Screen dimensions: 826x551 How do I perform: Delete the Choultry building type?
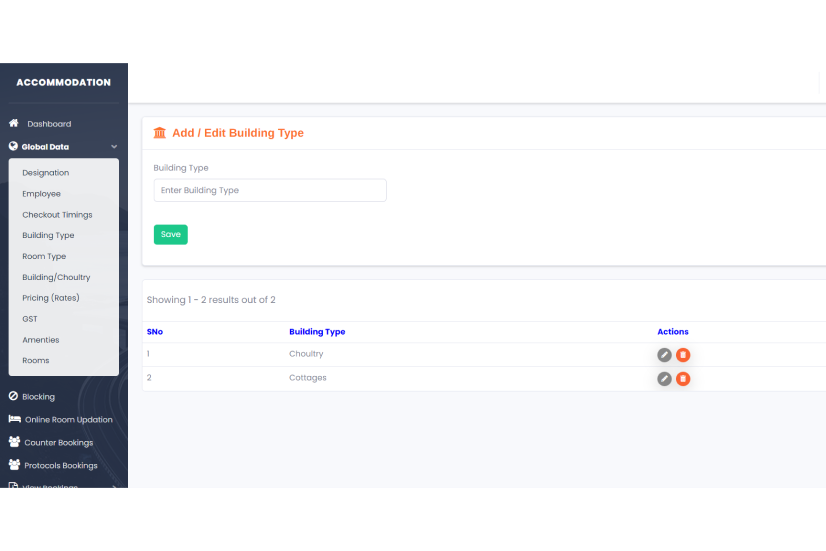click(683, 355)
